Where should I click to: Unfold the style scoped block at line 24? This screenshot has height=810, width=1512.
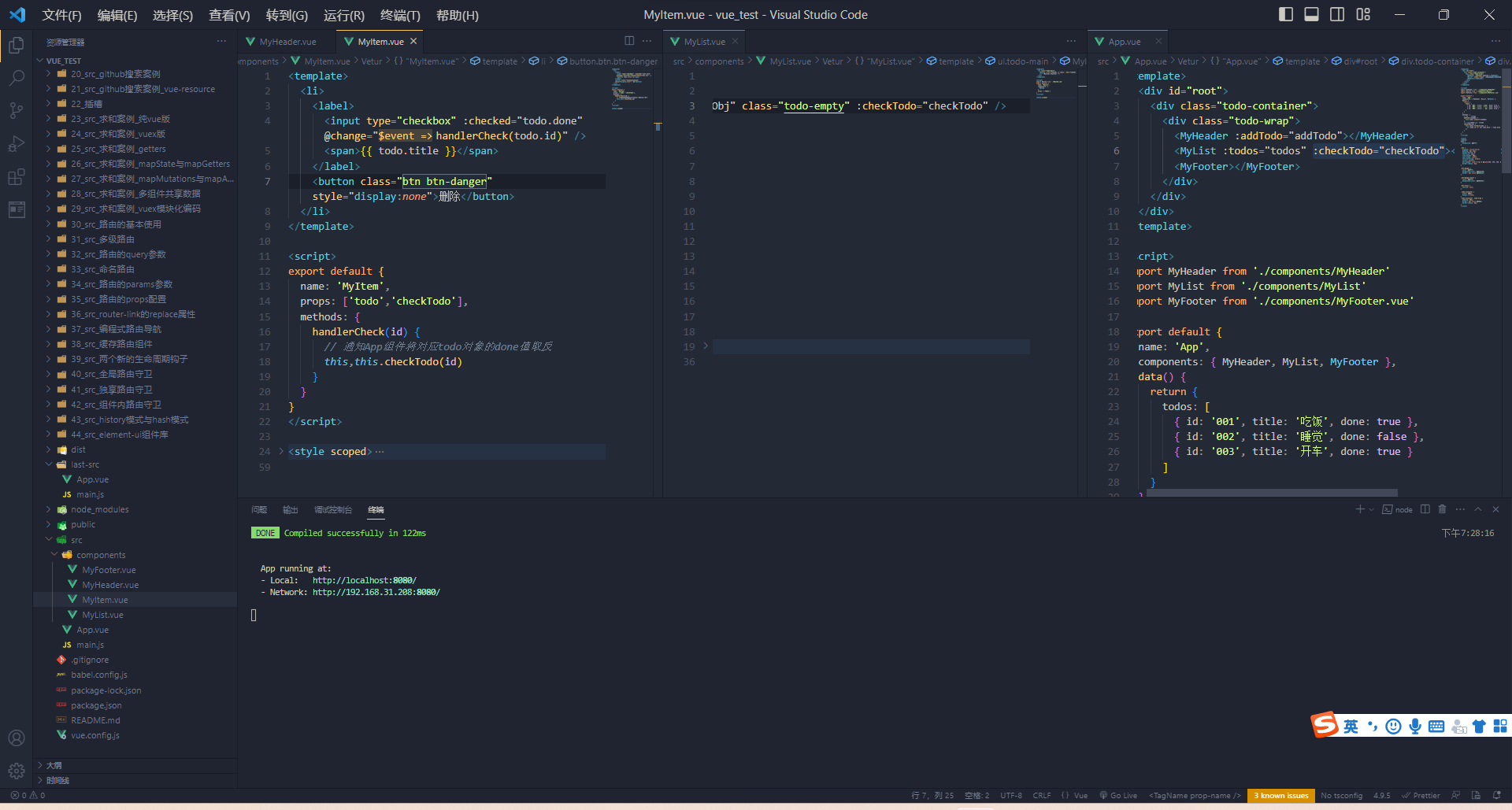(x=281, y=452)
